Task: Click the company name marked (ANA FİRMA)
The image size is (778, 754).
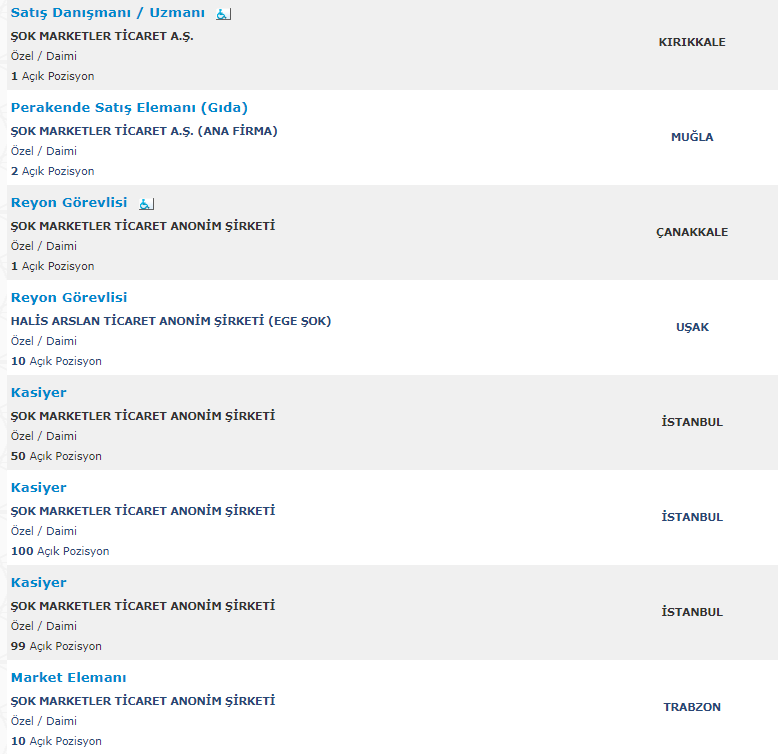Action: coord(144,131)
